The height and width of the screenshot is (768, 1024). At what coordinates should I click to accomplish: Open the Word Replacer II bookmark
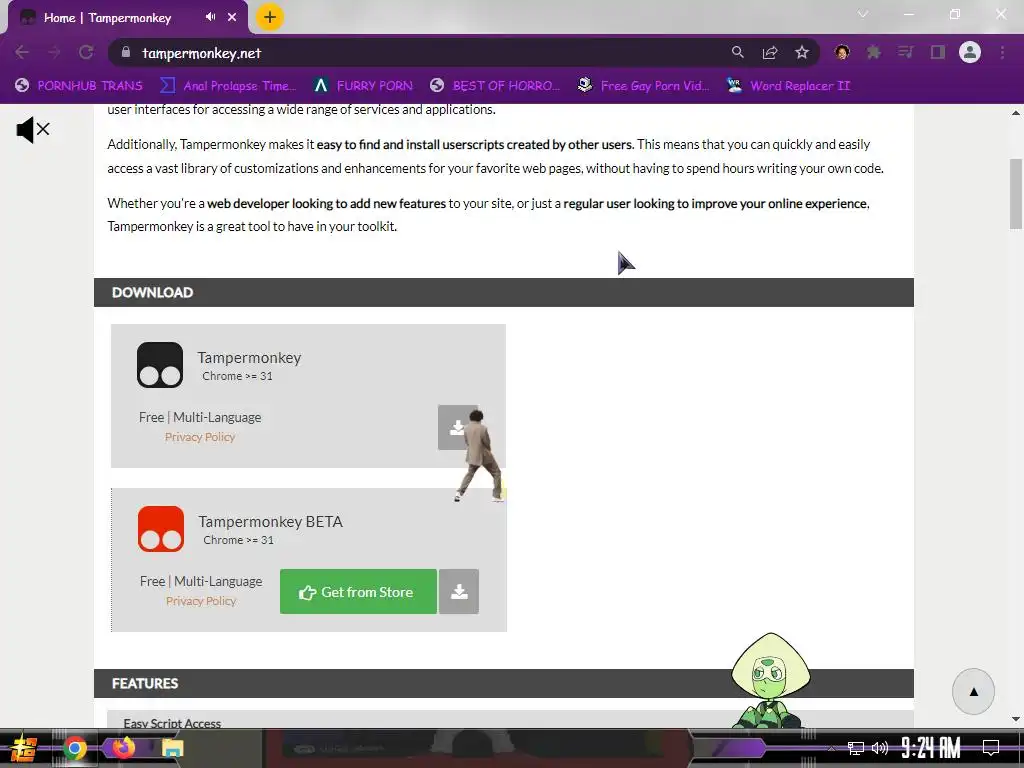pos(788,86)
